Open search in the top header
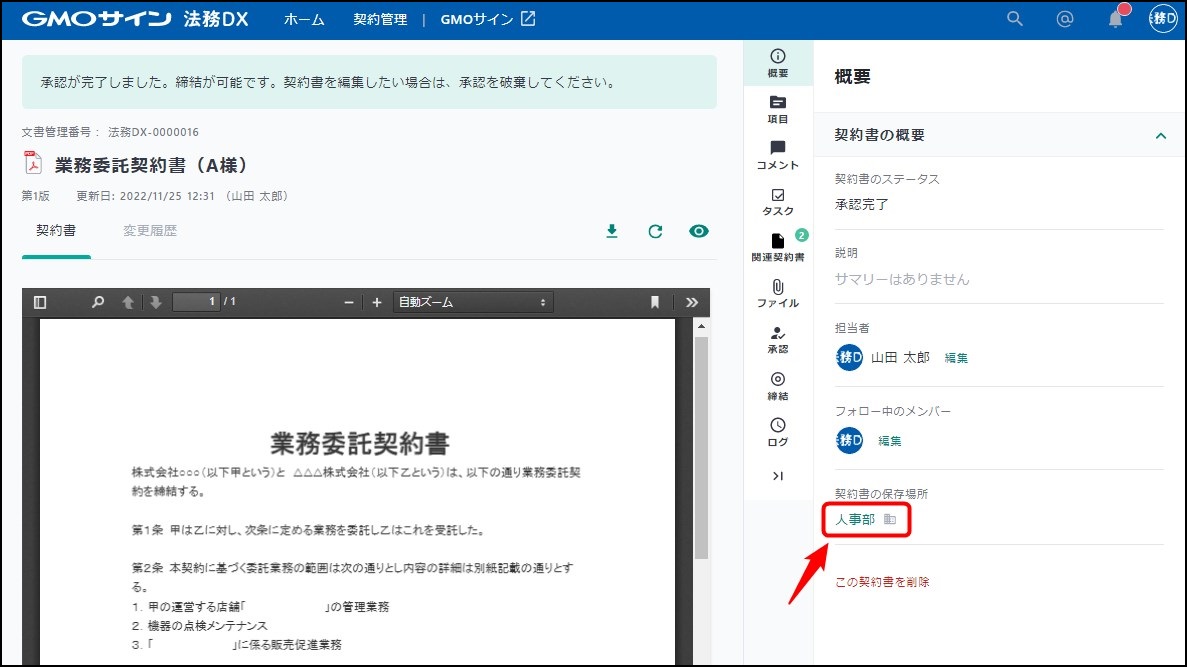This screenshot has height=667, width=1187. point(1014,19)
